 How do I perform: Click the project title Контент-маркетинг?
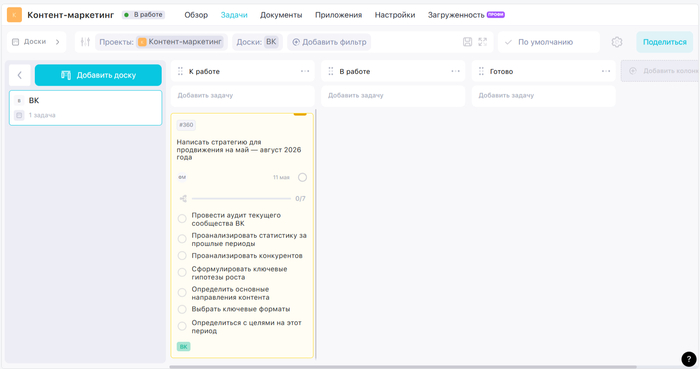71,15
